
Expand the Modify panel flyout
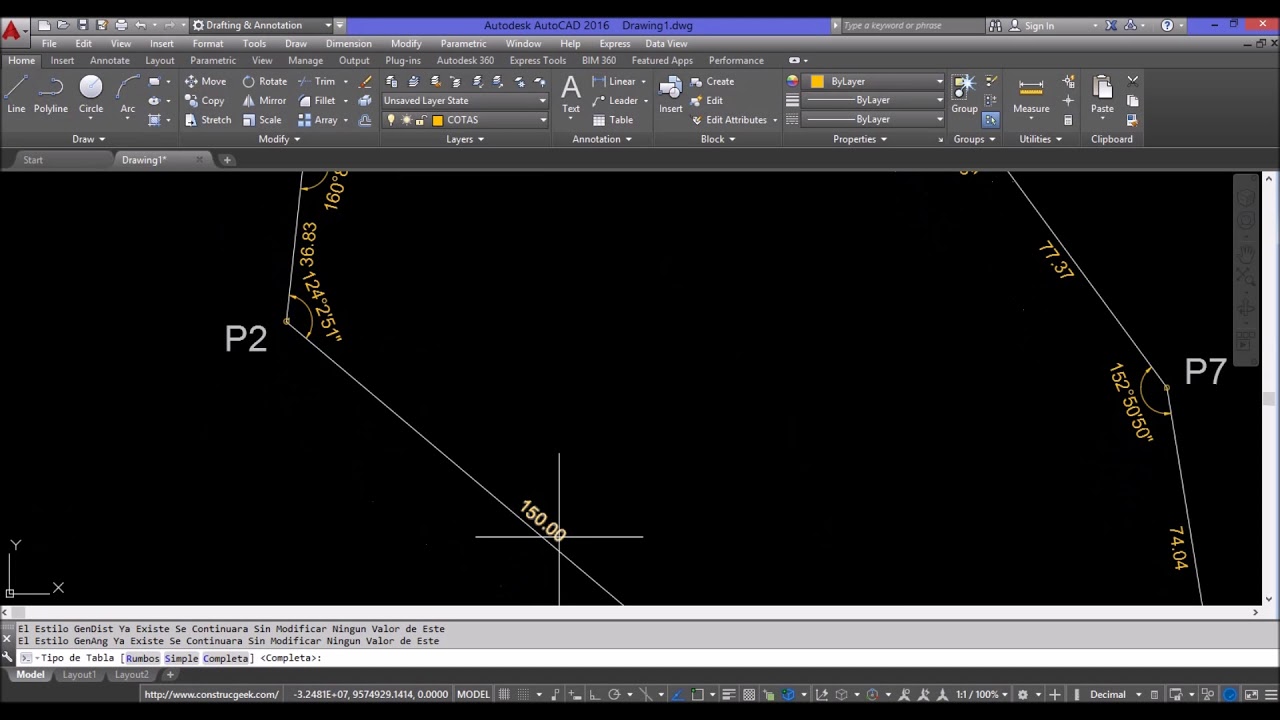click(279, 139)
